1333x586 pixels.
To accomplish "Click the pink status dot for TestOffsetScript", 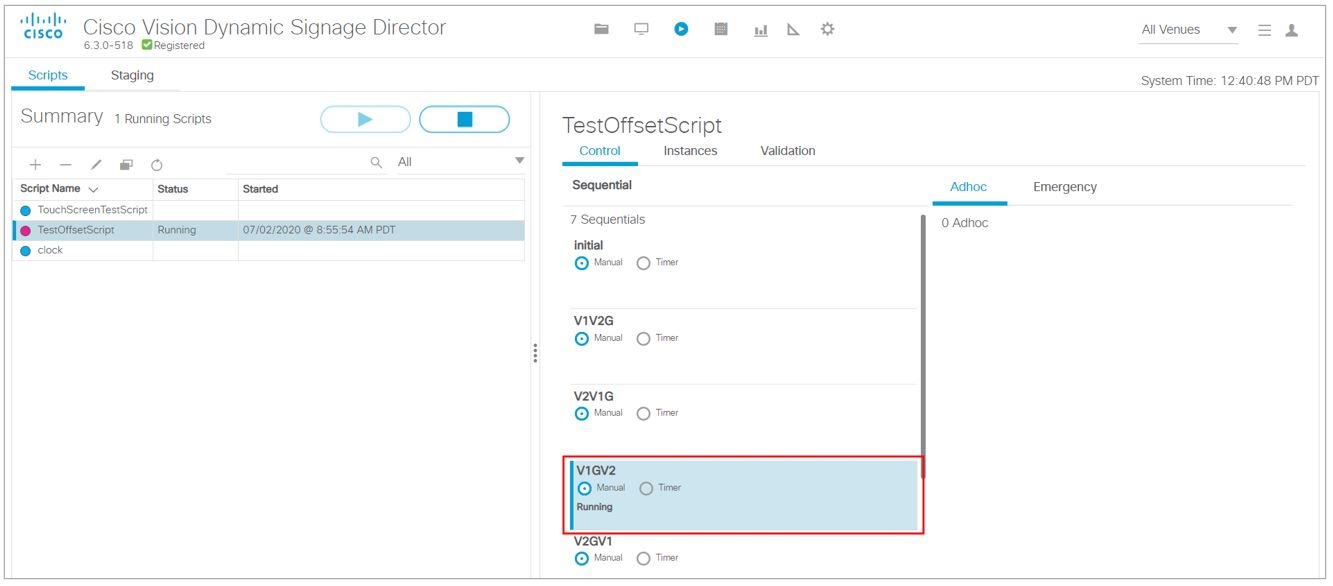I will (x=26, y=230).
